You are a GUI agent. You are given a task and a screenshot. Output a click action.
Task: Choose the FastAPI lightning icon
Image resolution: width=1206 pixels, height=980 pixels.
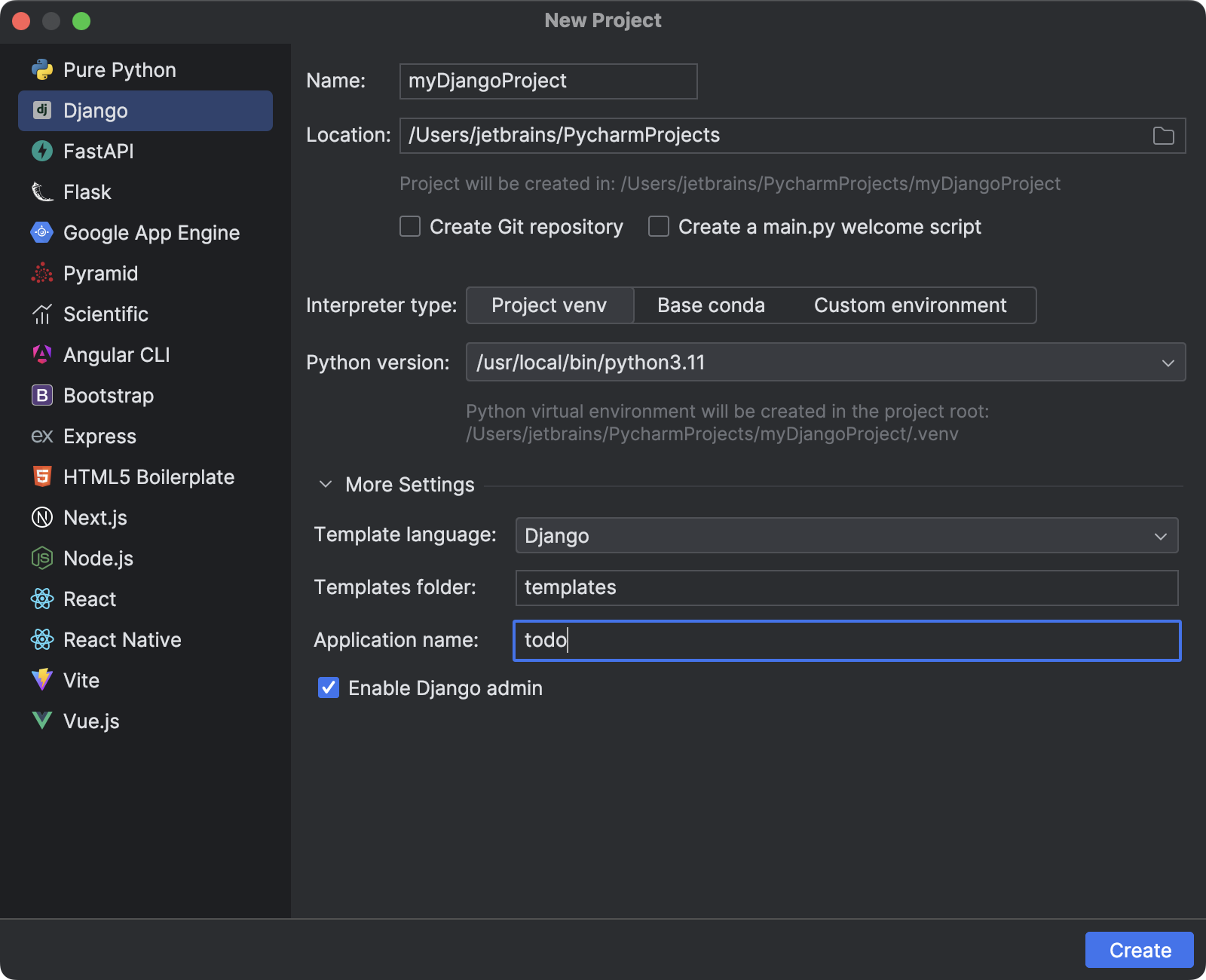click(x=42, y=152)
